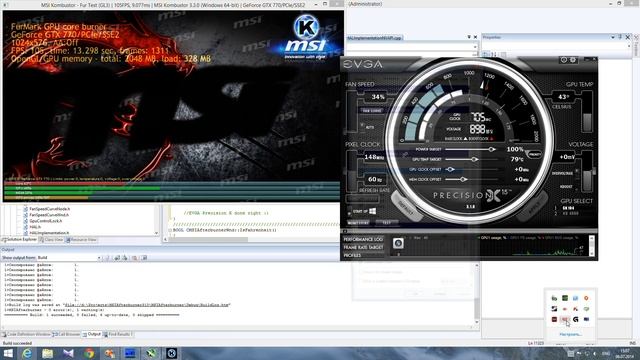640x360 pixels.
Task: Open Show output from Build dropdown
Action: pyautogui.click(x=99, y=258)
